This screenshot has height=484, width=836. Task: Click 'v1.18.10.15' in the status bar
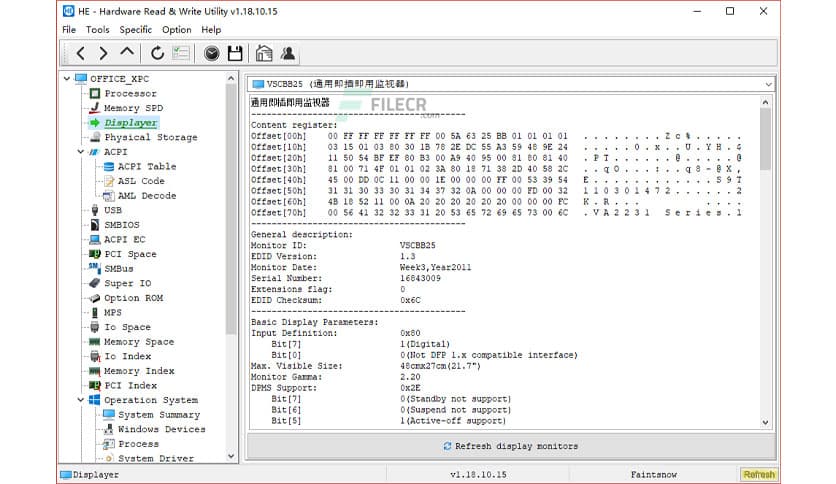coord(478,474)
